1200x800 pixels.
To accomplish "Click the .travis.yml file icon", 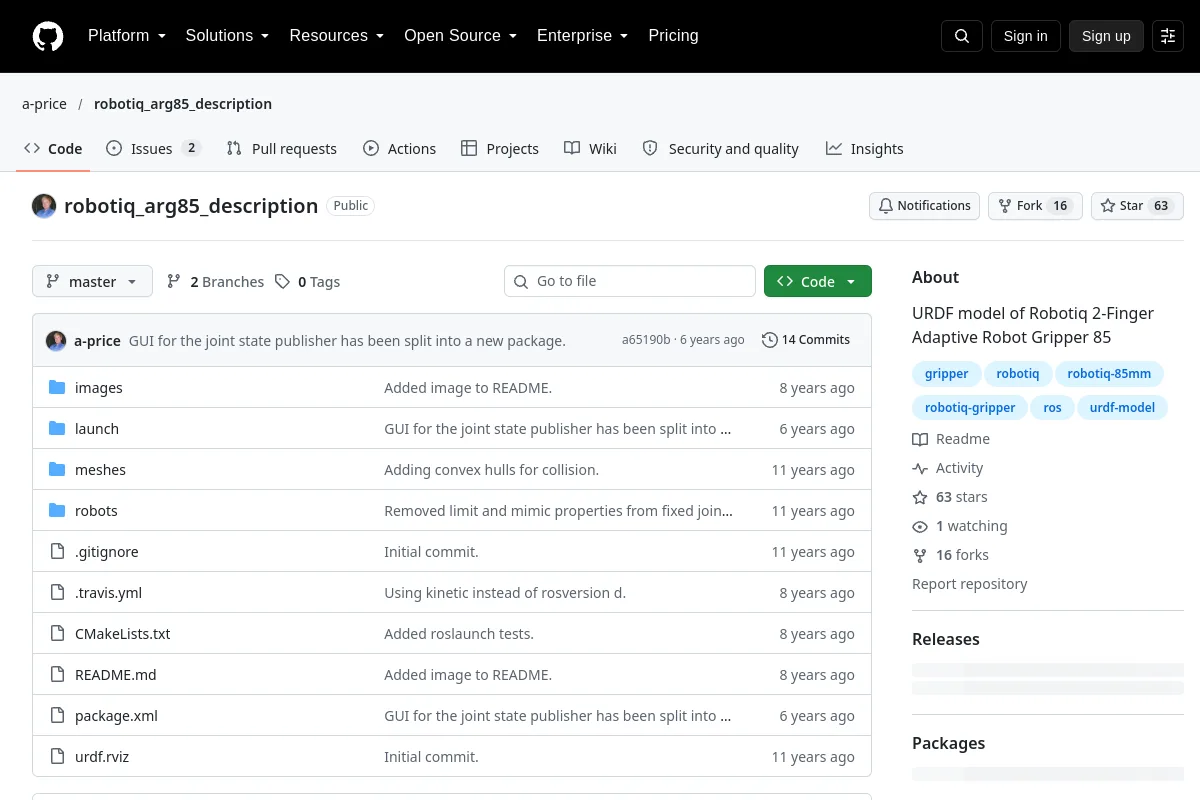I will coord(57,593).
